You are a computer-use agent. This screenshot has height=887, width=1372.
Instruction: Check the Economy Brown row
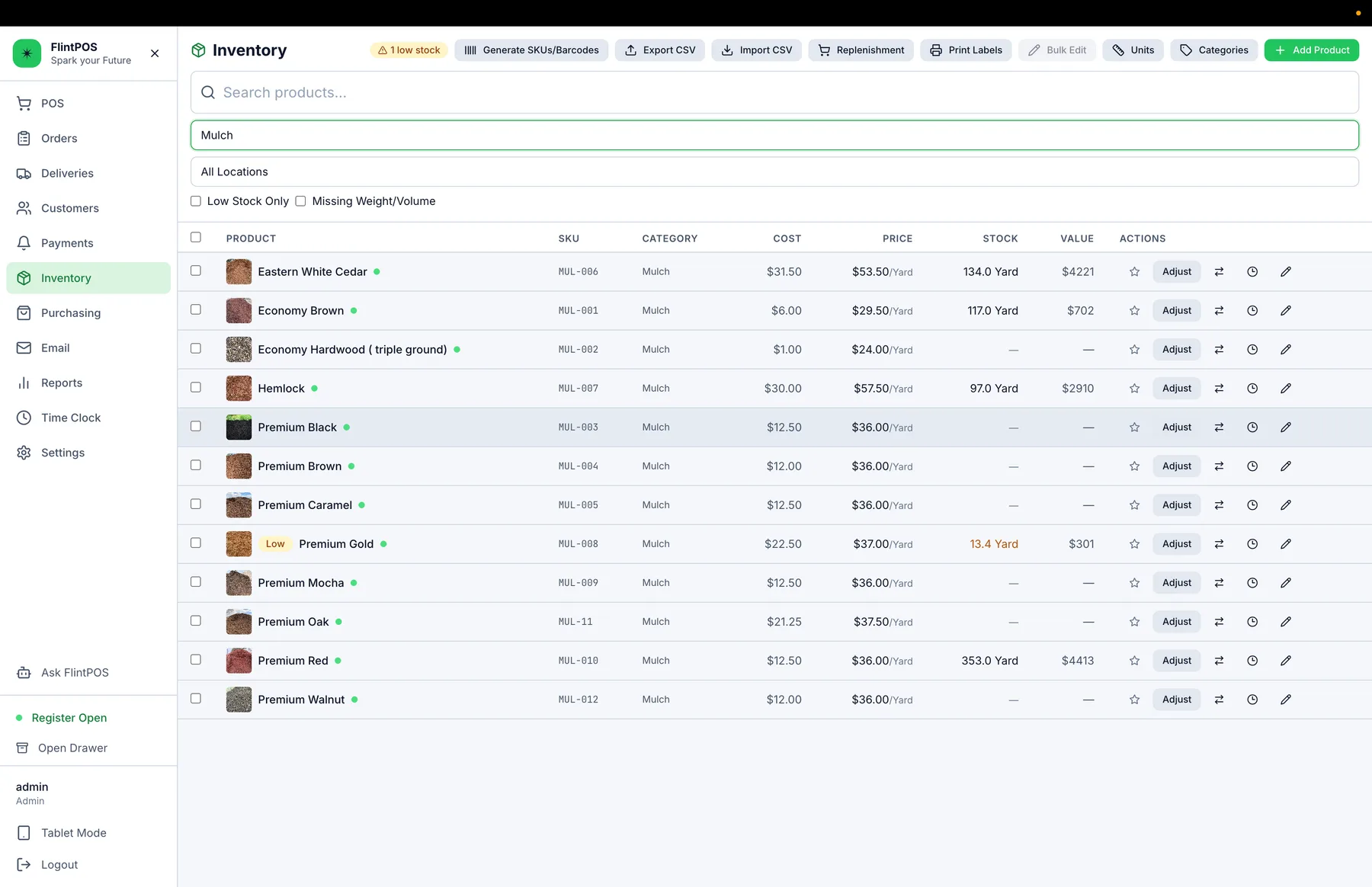[196, 310]
